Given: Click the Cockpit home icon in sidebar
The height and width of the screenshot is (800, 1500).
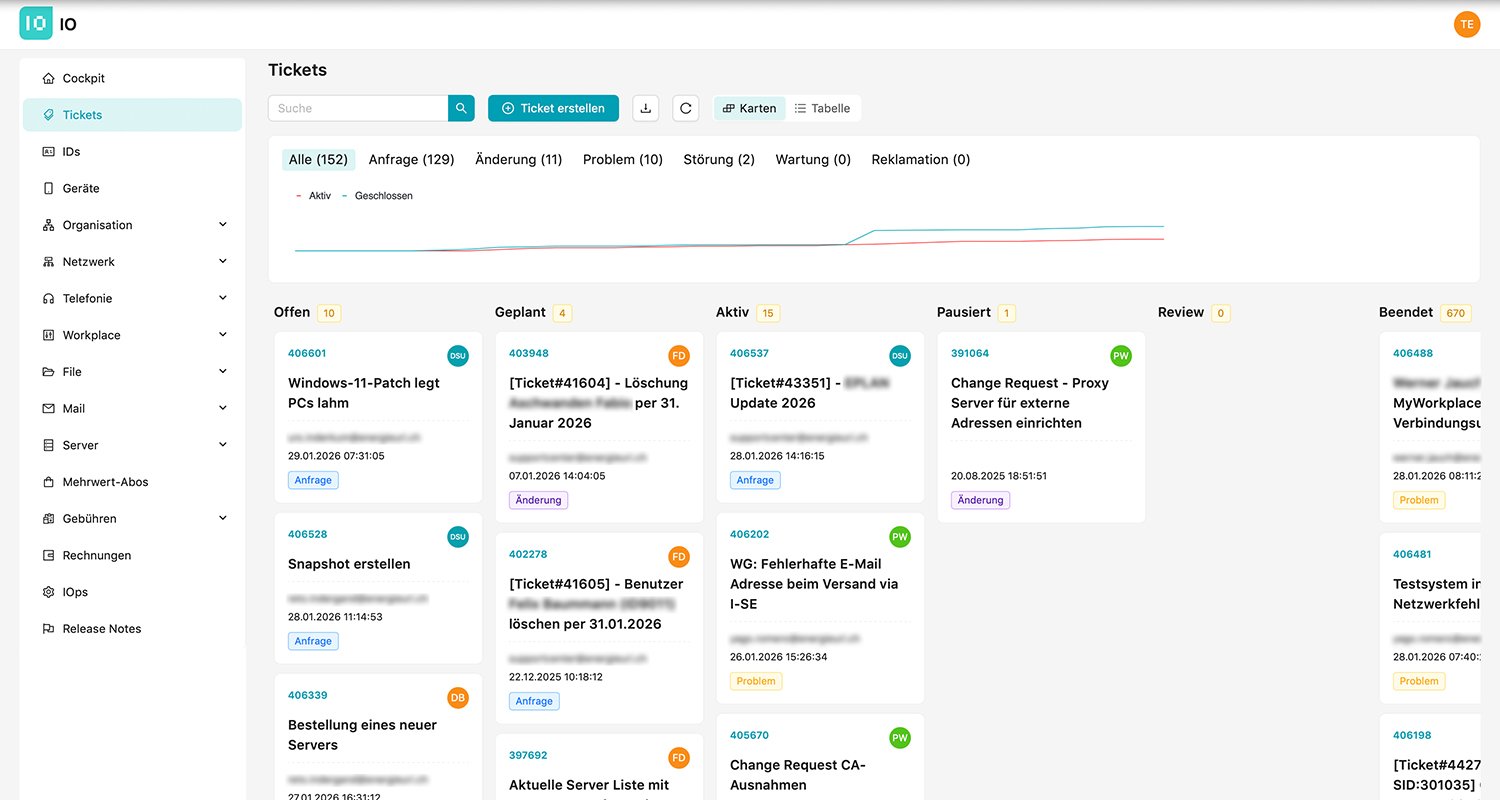Looking at the screenshot, I should (x=48, y=78).
